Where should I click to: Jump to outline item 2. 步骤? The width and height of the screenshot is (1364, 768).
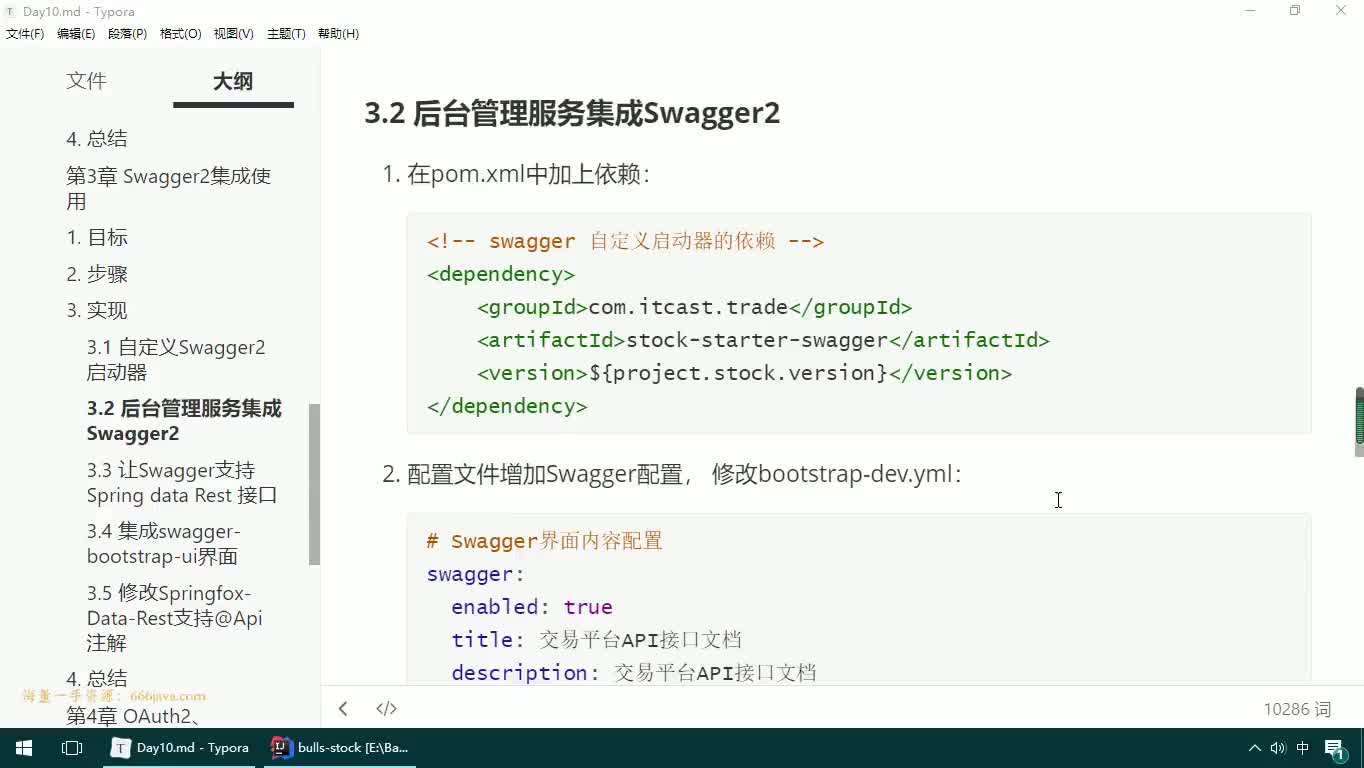97,274
